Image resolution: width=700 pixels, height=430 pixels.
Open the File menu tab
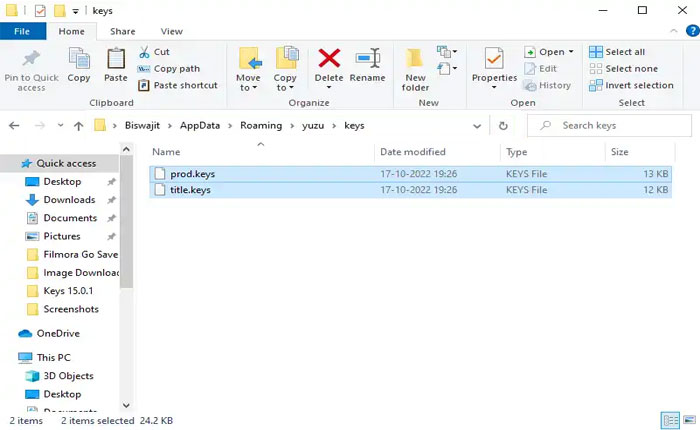click(22, 32)
